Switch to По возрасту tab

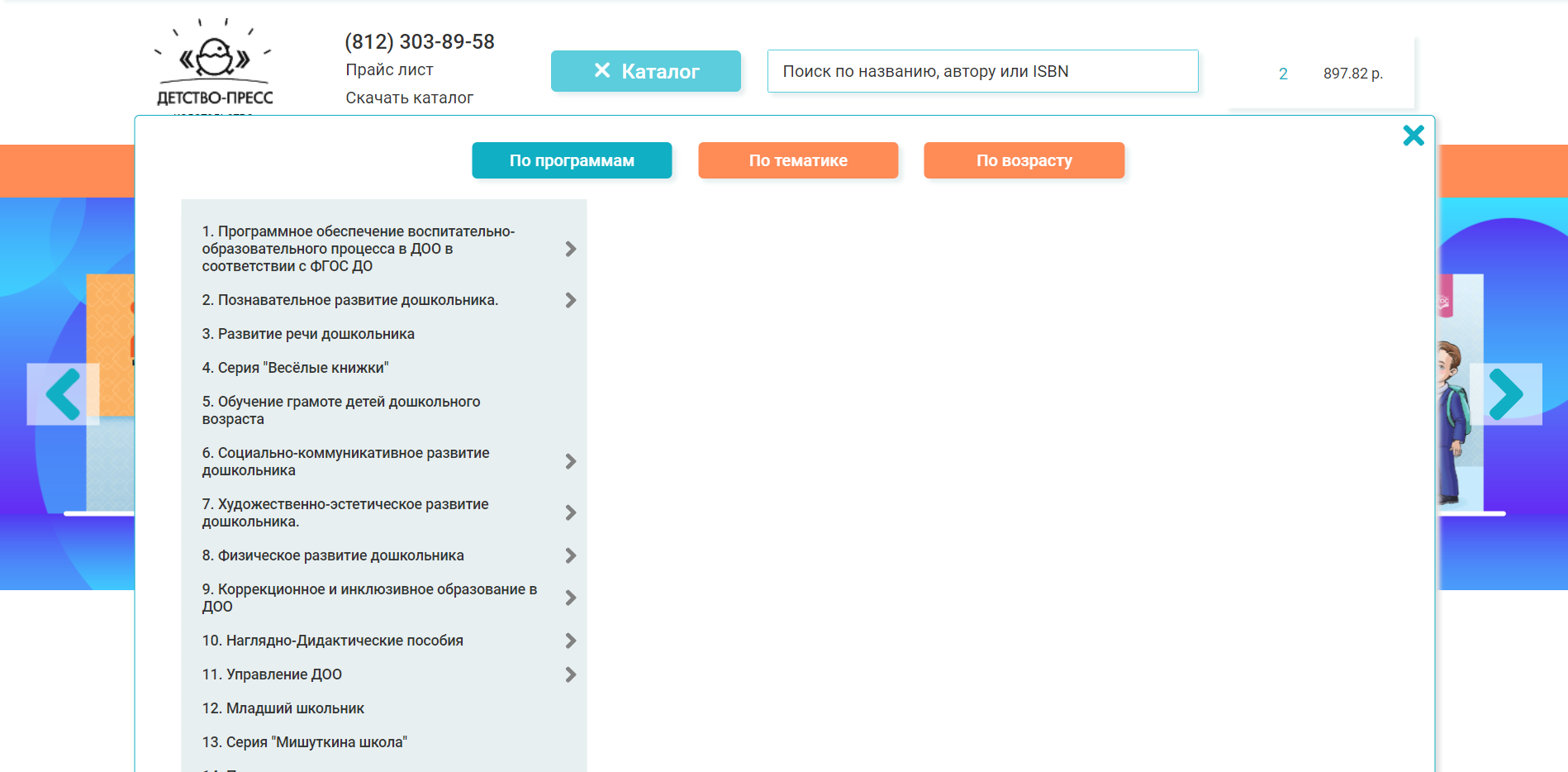click(x=1024, y=160)
